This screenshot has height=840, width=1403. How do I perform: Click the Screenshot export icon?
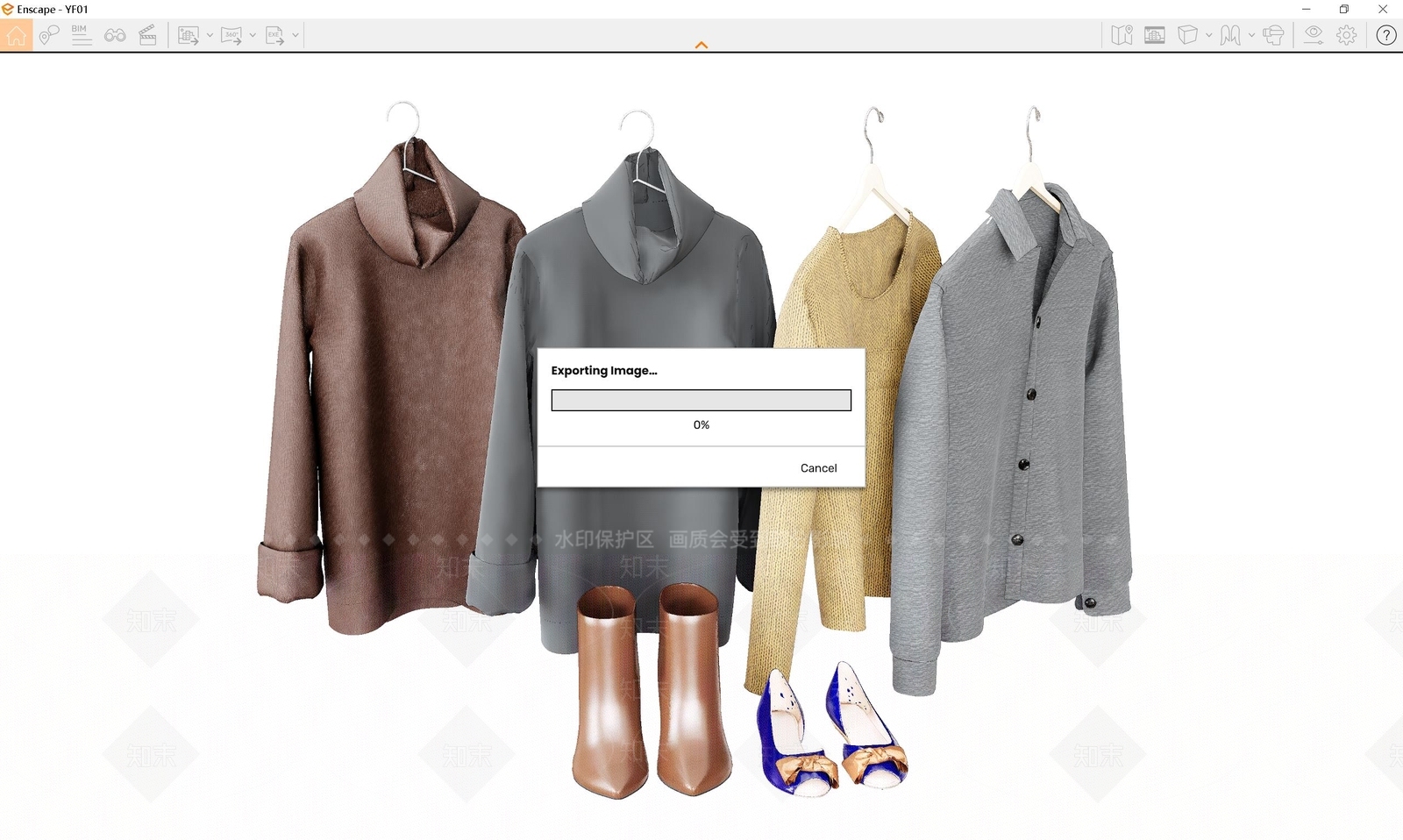[189, 35]
